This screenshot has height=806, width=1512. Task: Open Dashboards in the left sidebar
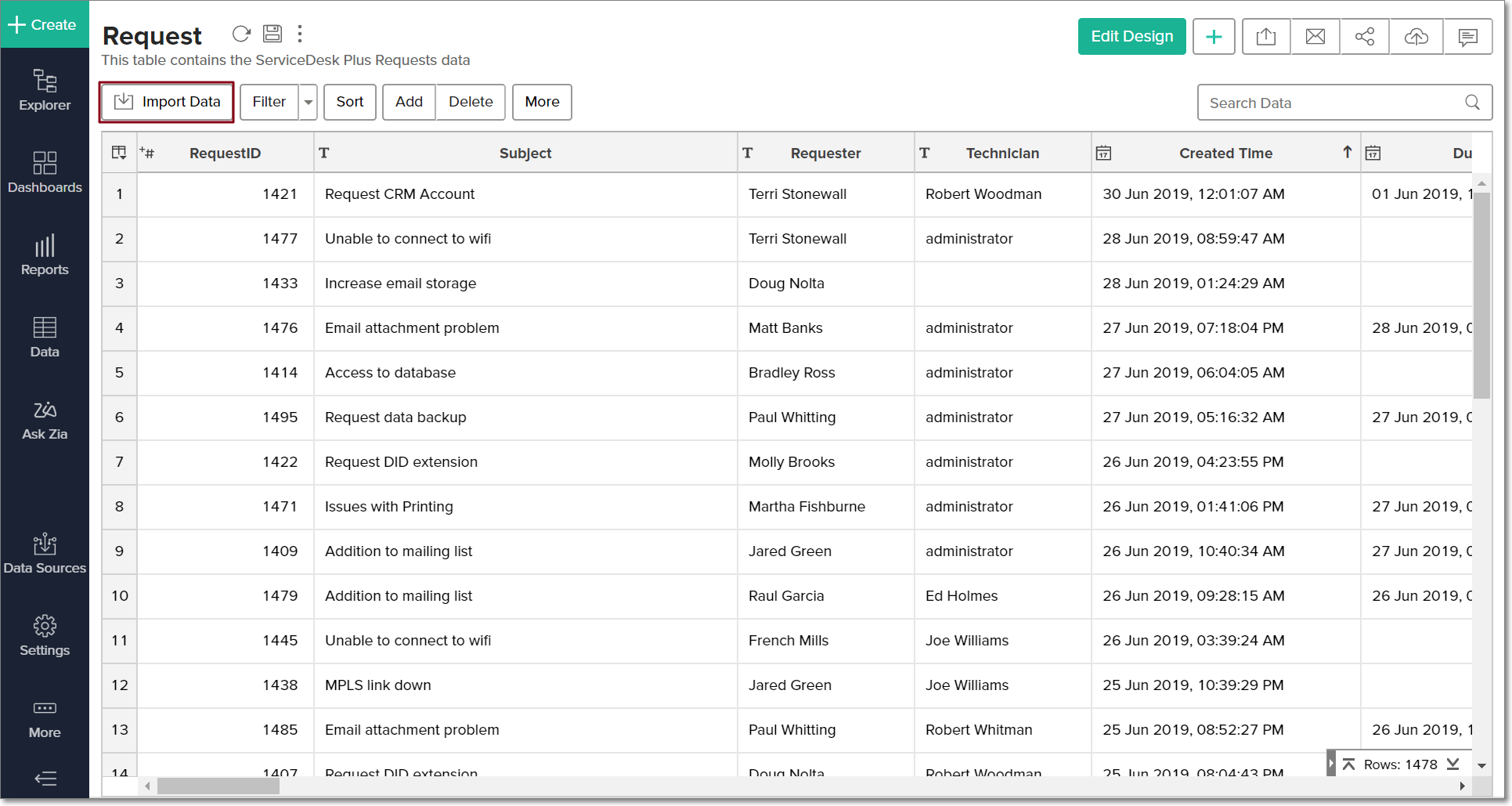pyautogui.click(x=45, y=172)
